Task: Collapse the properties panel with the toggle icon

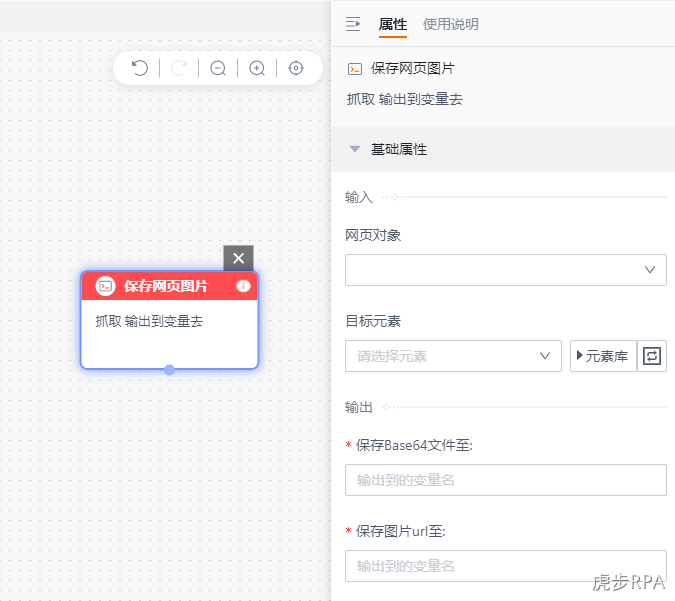Action: (353, 24)
